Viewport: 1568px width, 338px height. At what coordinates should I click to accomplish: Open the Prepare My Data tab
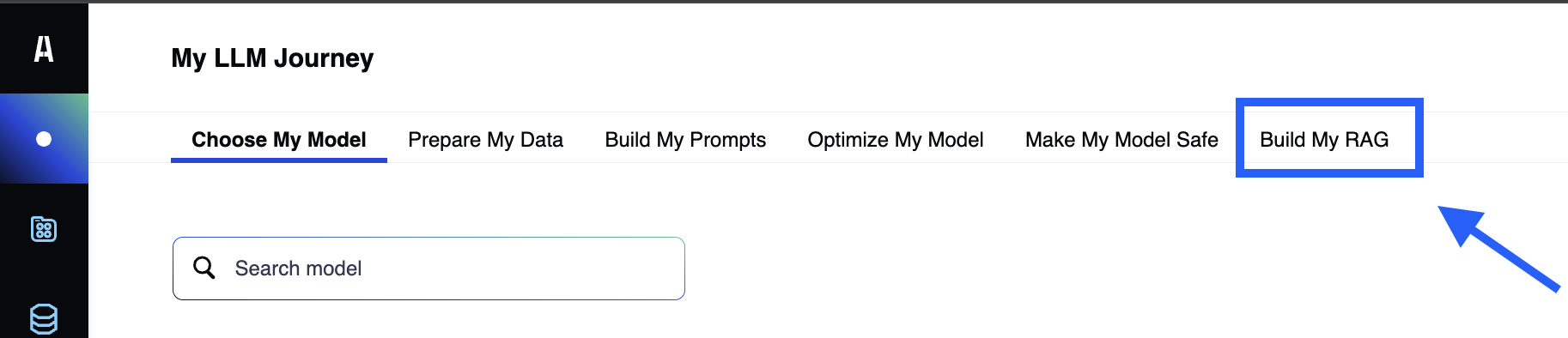tap(485, 140)
